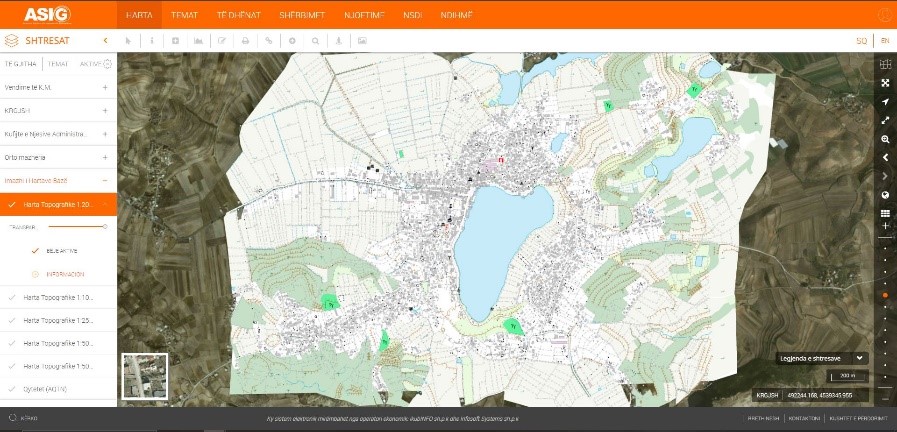Click the share link icon
Viewport: 897px width, 432px height.
point(269,41)
